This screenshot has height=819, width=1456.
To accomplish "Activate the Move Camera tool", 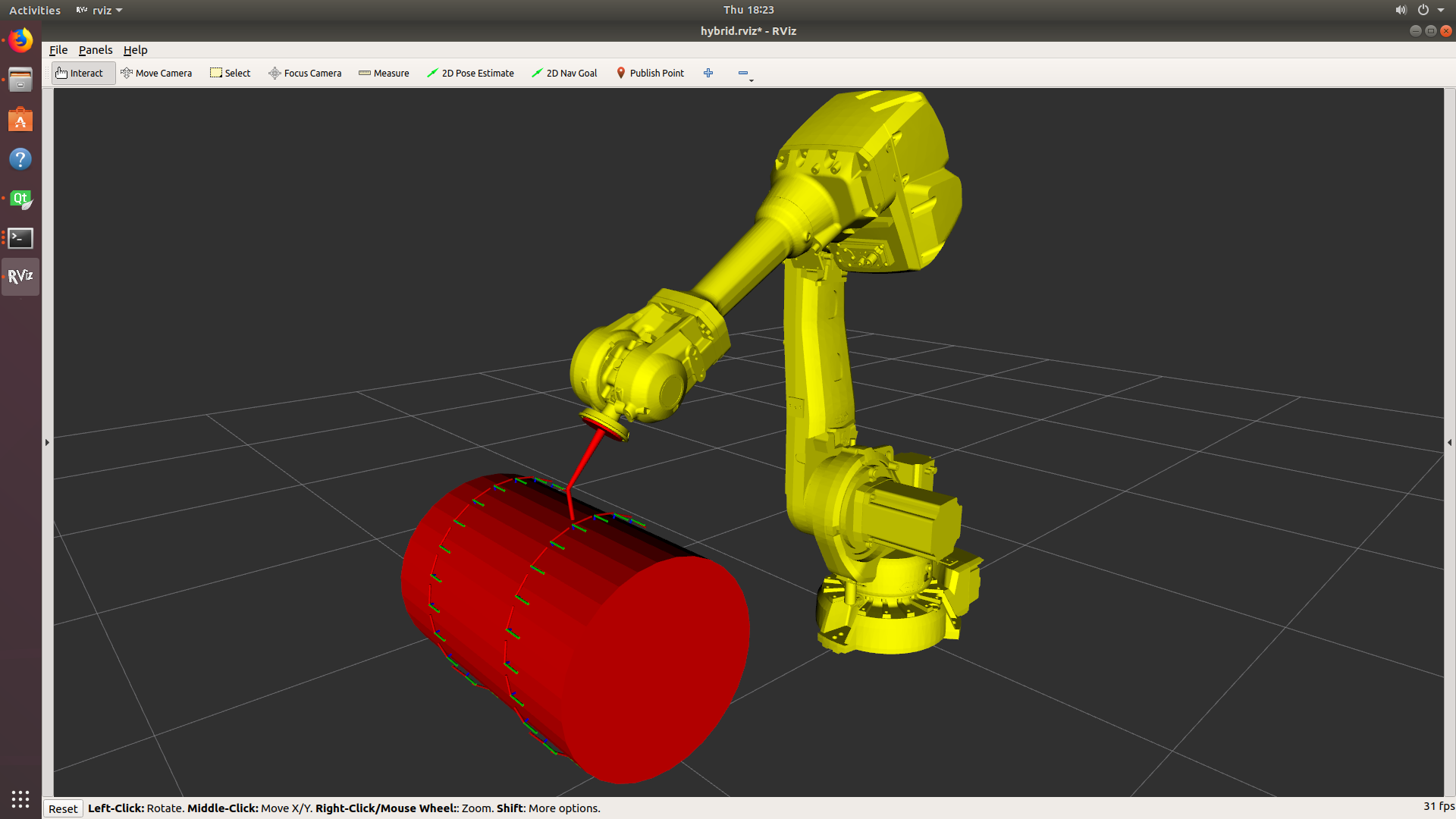I will click(156, 73).
